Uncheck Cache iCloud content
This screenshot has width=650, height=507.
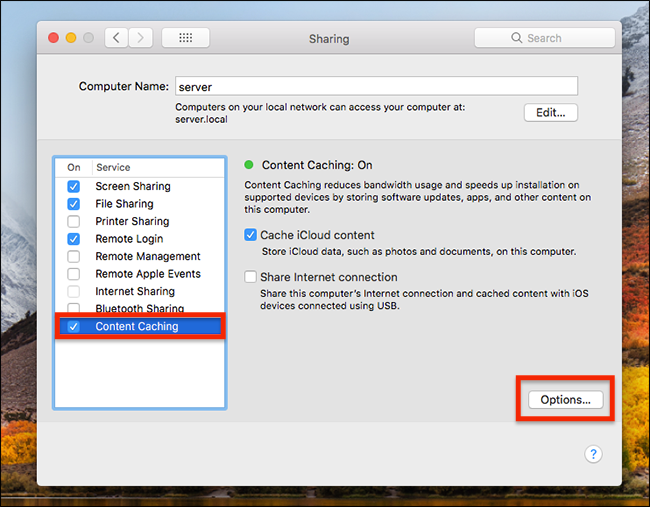pos(250,235)
